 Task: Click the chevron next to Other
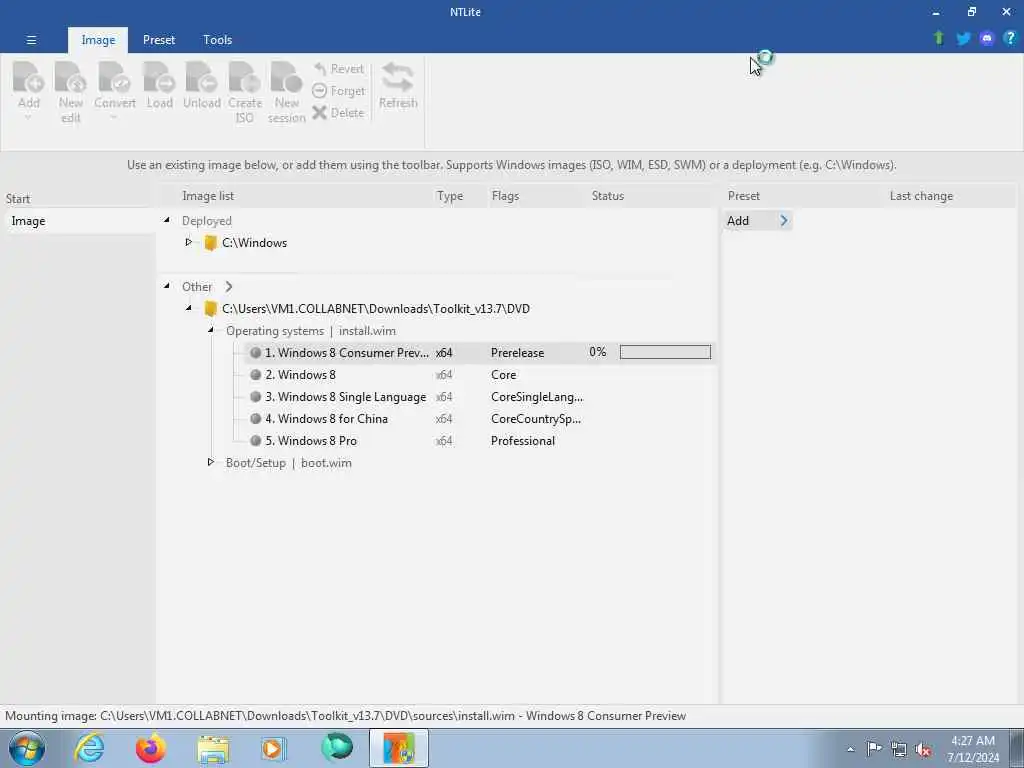pyautogui.click(x=229, y=287)
